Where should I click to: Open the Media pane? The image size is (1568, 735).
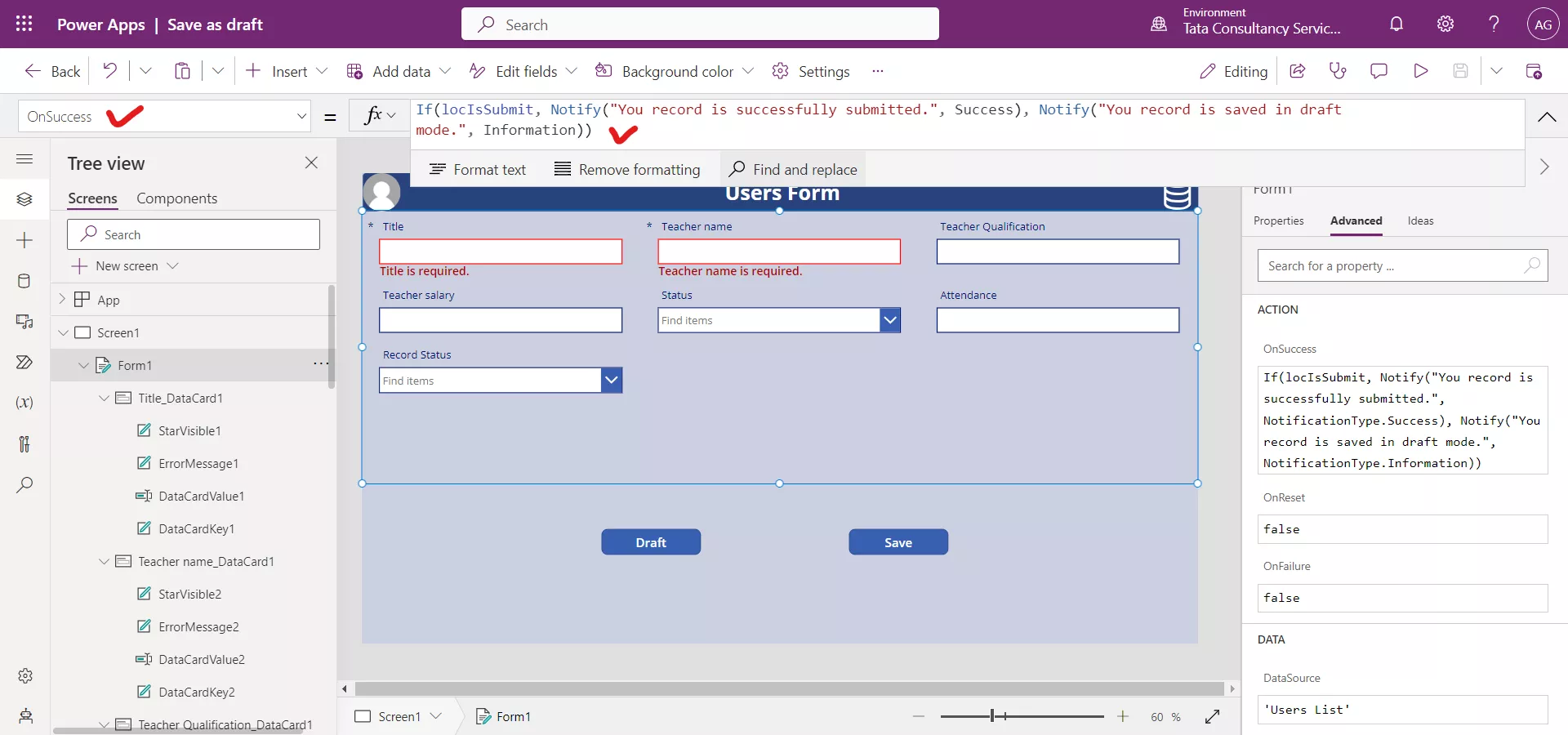point(24,323)
